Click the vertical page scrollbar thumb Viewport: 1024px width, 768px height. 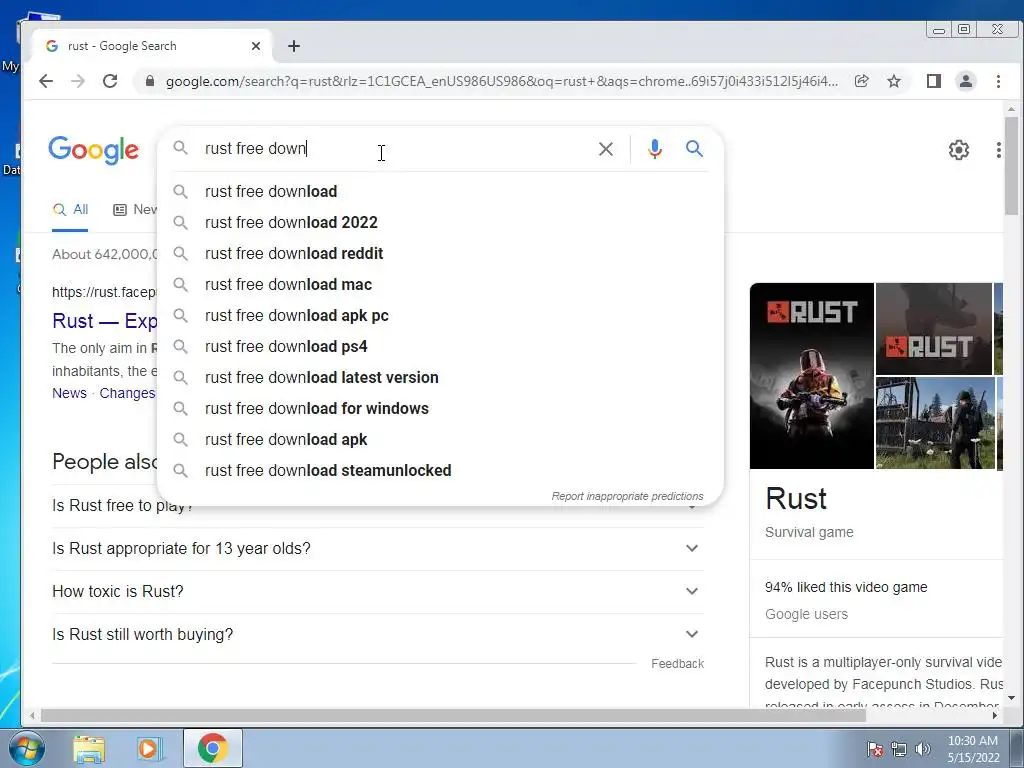pos(1011,166)
